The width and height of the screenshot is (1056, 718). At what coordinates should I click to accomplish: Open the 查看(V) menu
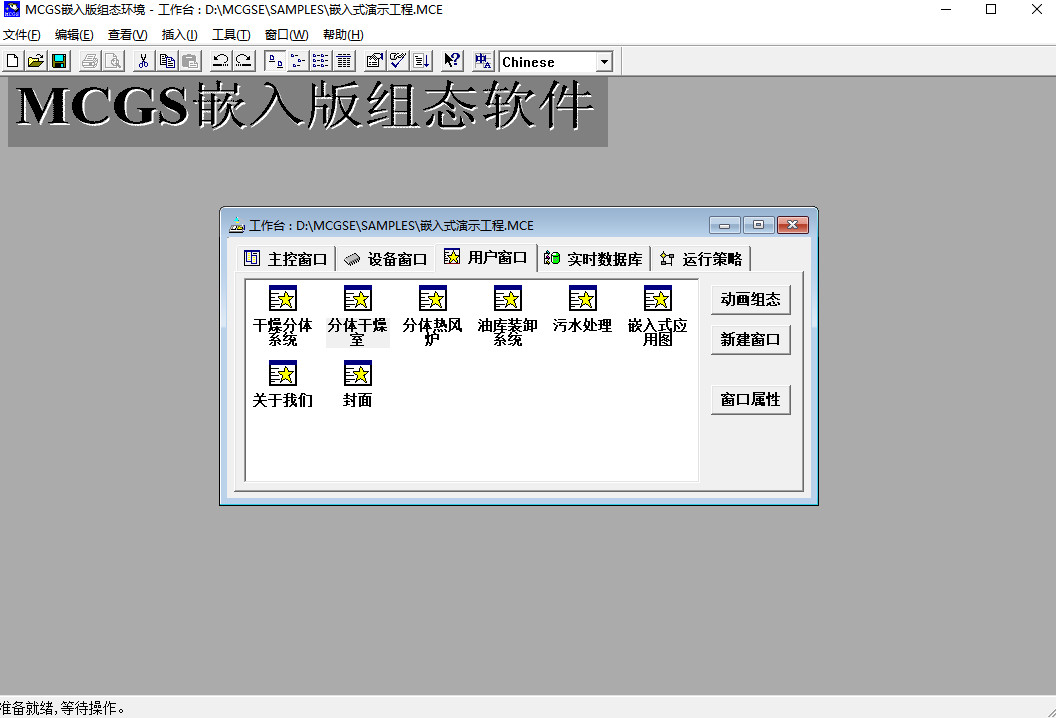[127, 35]
